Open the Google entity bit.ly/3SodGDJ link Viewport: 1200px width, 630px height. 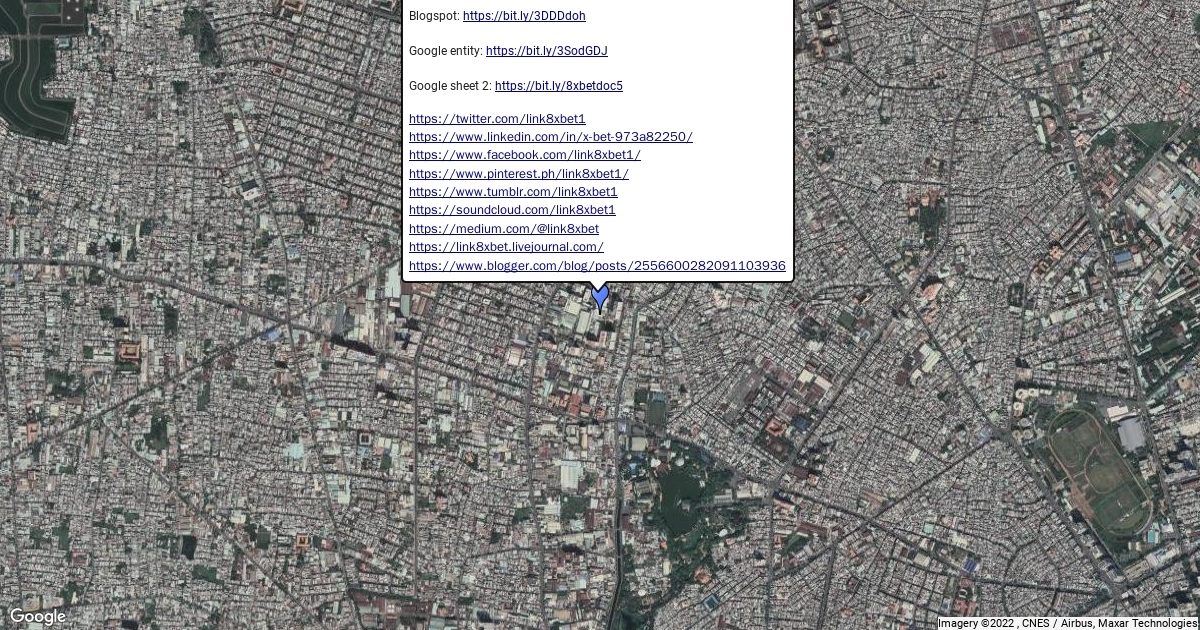click(547, 51)
